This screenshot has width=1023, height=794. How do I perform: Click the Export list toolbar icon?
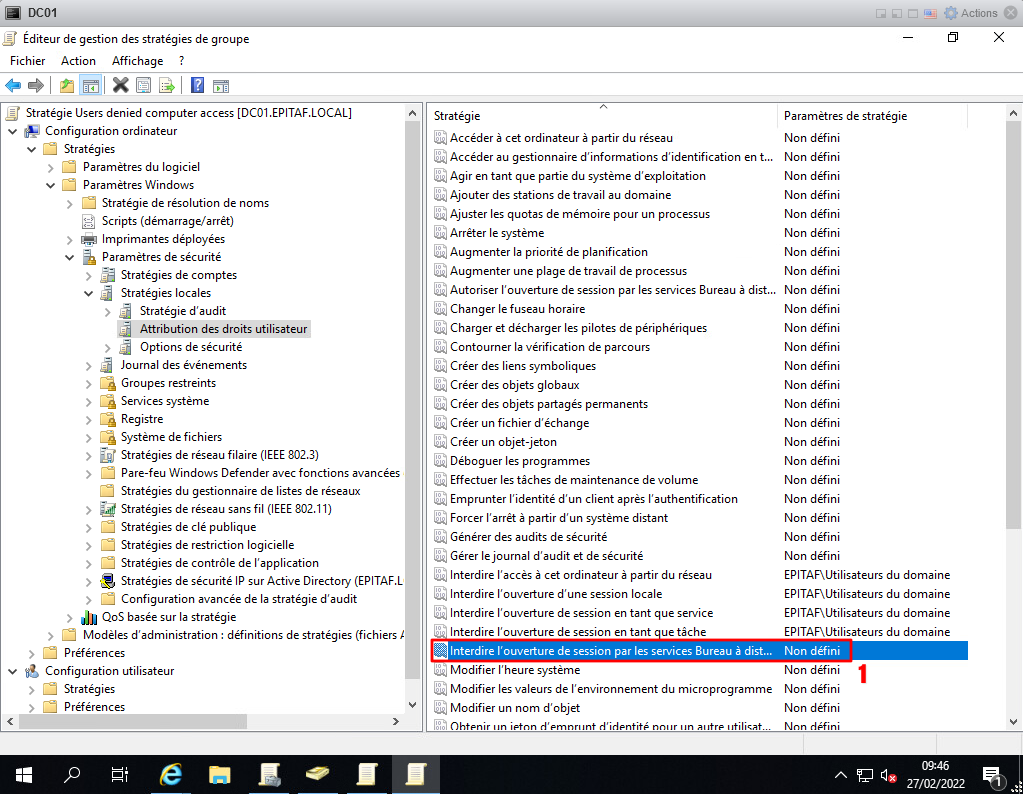[166, 86]
